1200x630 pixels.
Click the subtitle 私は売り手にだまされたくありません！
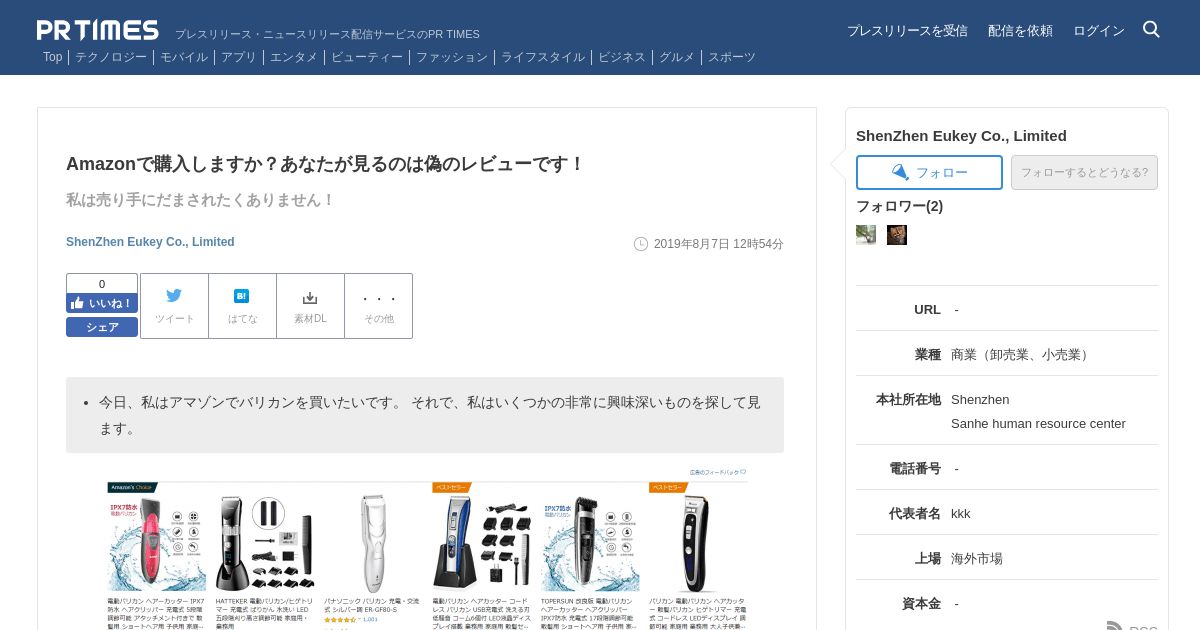[x=201, y=200]
